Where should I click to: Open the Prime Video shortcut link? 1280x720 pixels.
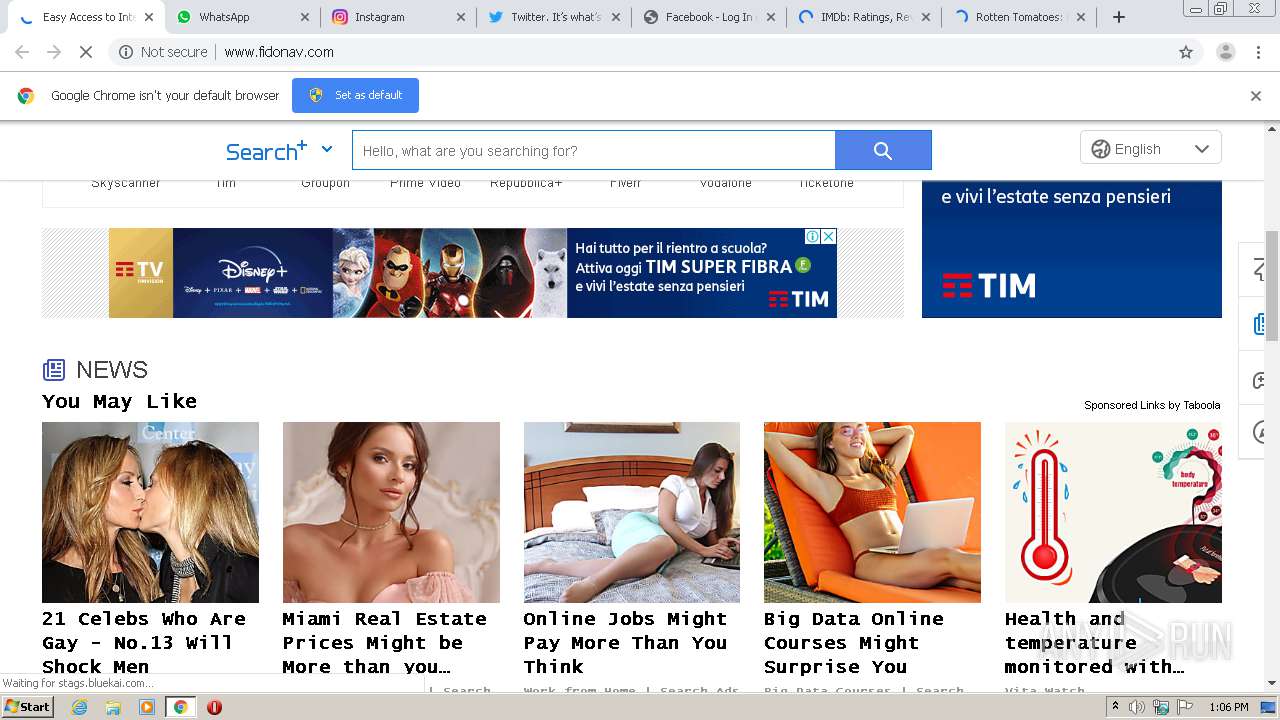(x=426, y=184)
